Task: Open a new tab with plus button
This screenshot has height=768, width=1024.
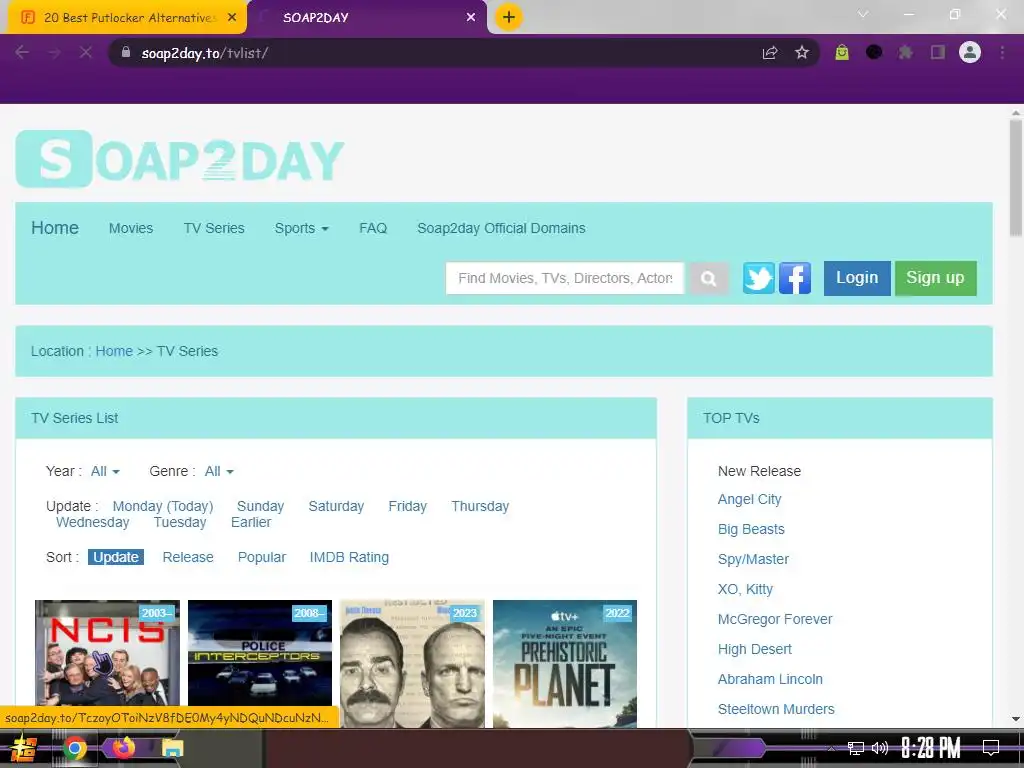Action: click(509, 17)
